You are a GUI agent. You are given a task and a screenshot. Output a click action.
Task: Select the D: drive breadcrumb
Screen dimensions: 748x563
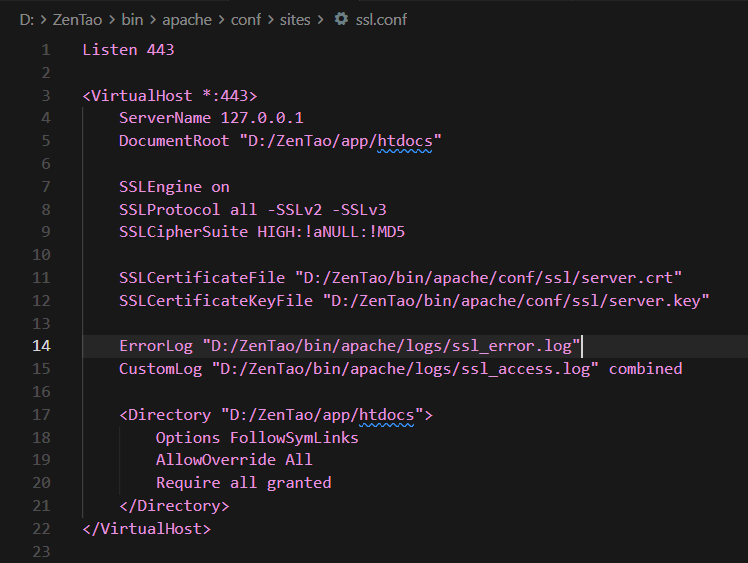point(27,19)
